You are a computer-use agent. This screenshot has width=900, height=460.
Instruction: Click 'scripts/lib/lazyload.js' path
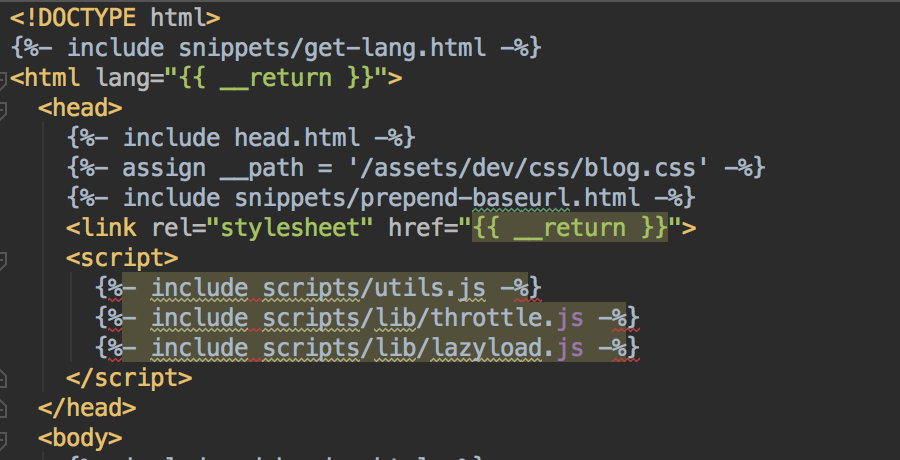coord(423,348)
